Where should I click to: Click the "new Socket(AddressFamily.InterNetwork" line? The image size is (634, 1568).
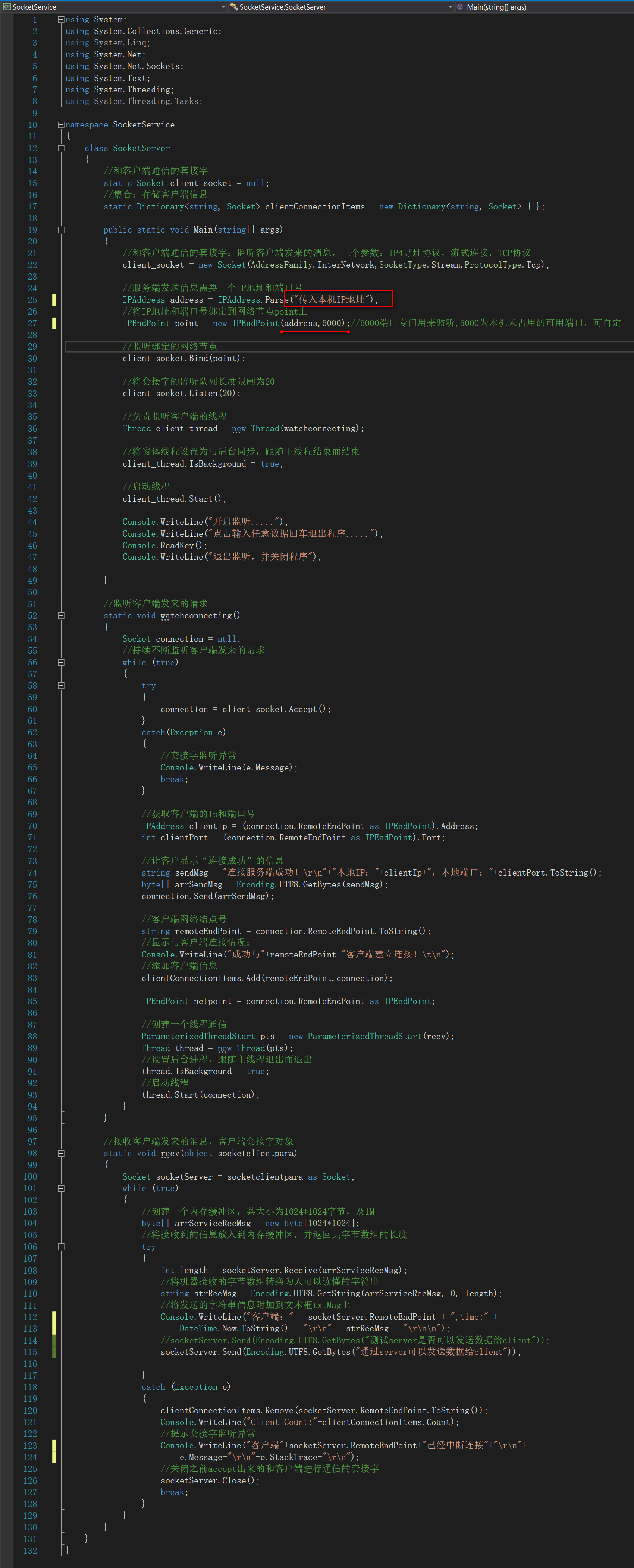click(336, 265)
